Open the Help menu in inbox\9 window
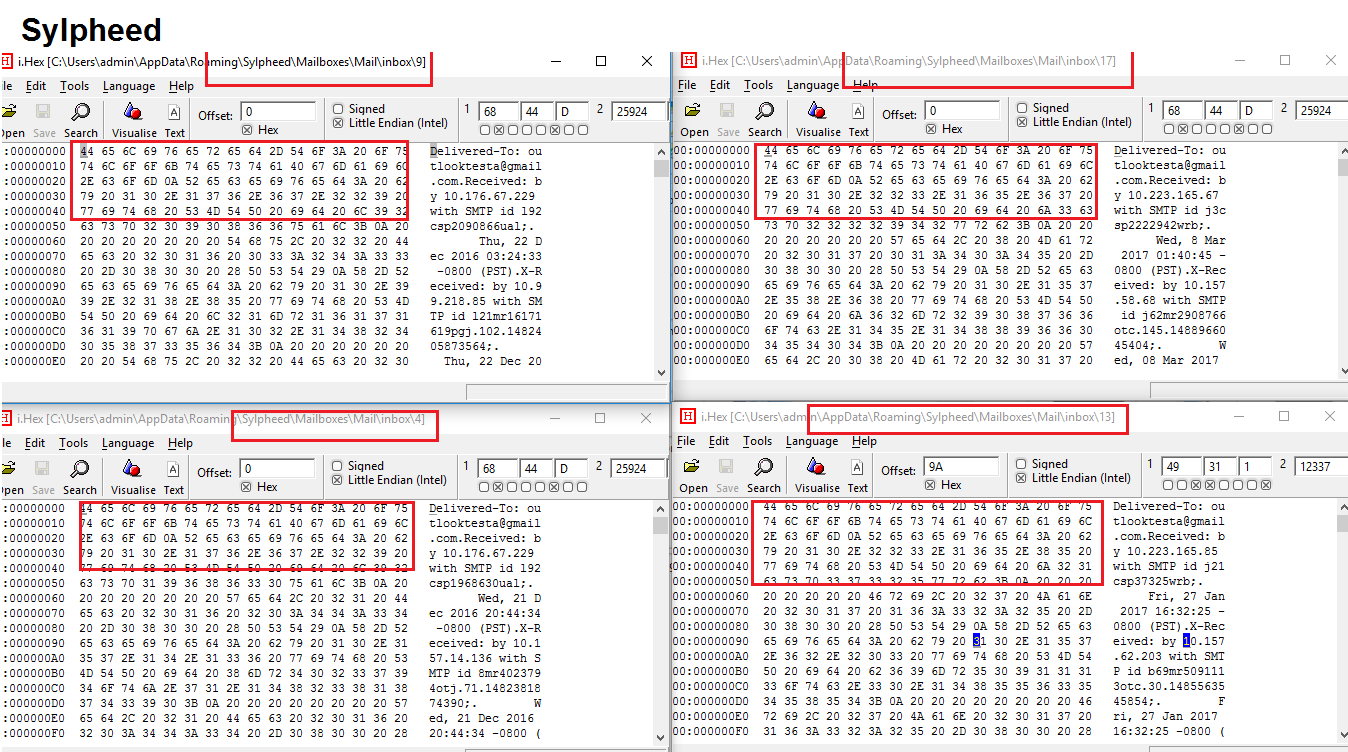 [181, 86]
